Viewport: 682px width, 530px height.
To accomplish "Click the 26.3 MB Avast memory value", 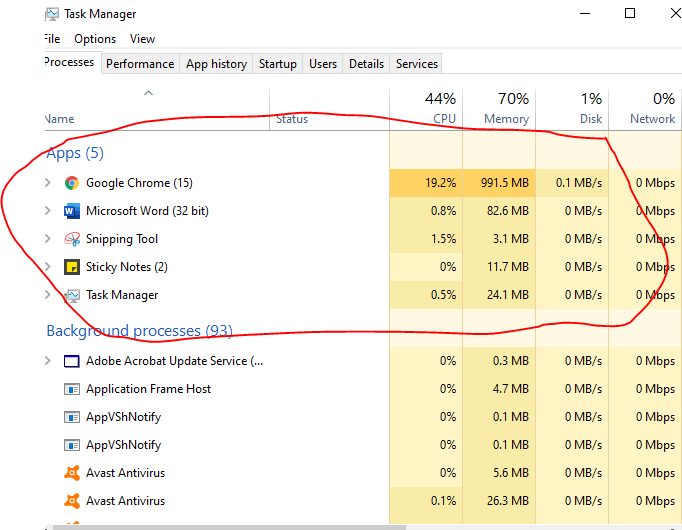I will click(508, 501).
